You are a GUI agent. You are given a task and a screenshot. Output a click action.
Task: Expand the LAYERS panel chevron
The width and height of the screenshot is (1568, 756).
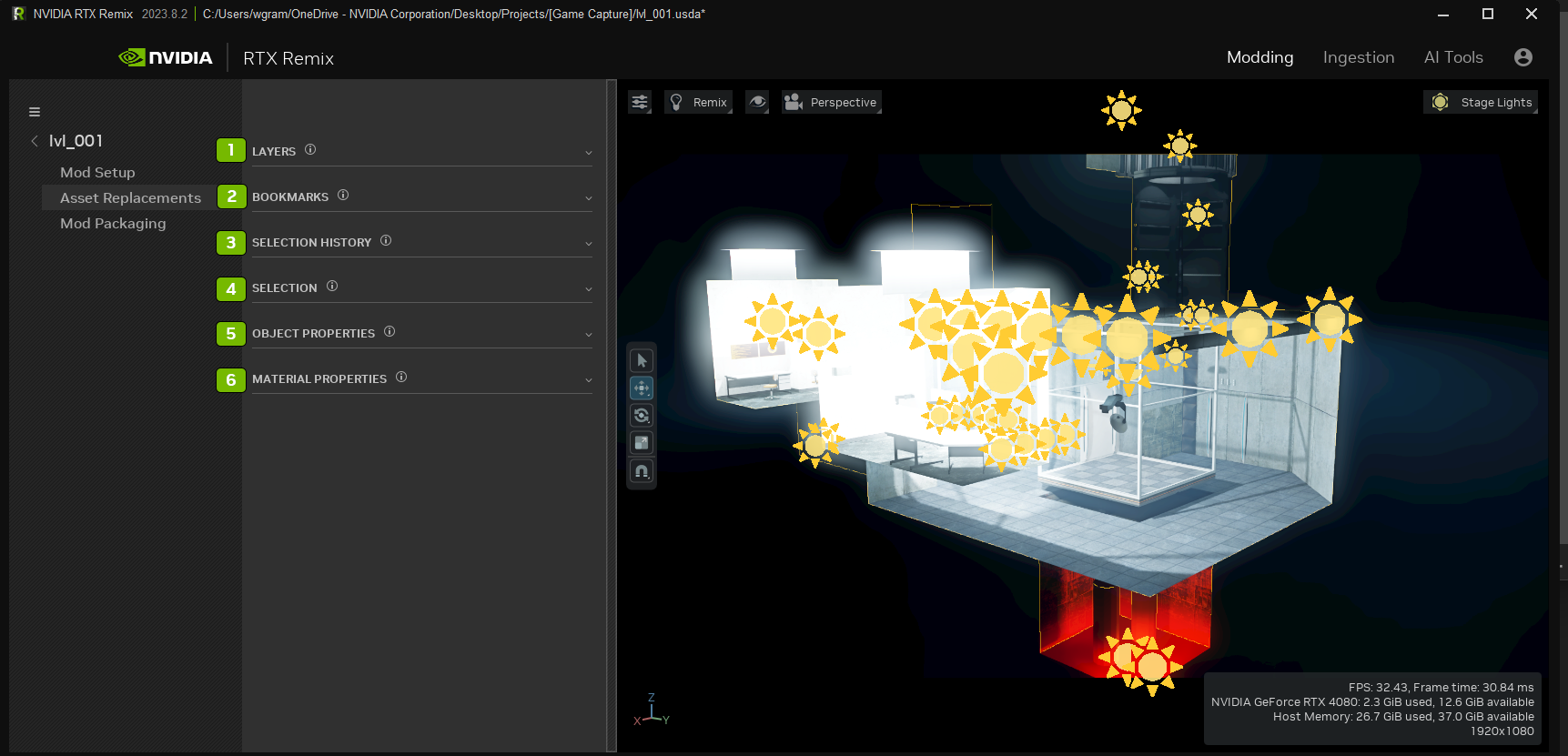589,153
